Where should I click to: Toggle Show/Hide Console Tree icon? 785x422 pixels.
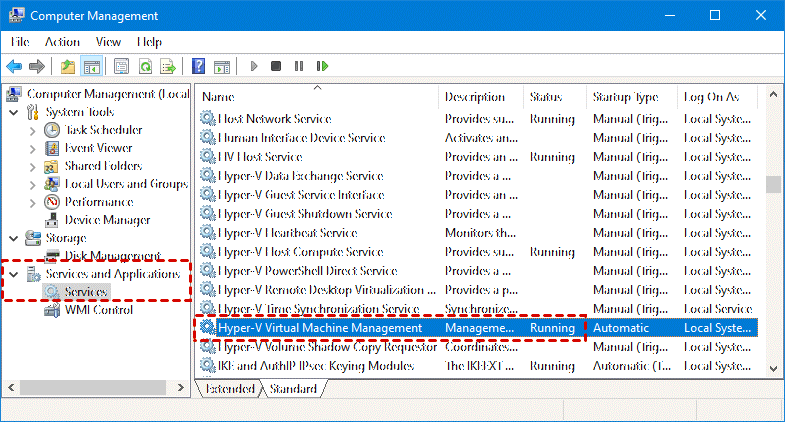[x=92, y=66]
